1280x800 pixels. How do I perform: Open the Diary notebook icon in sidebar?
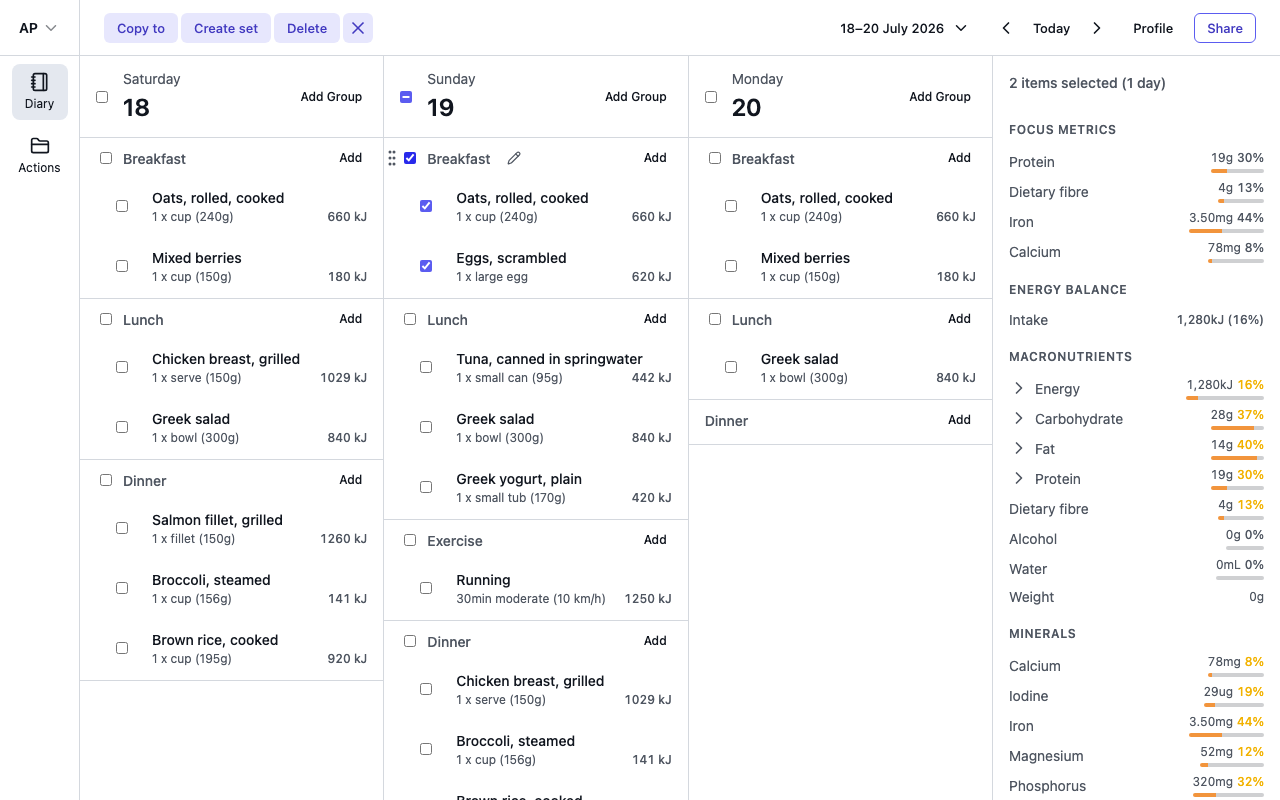[40, 82]
